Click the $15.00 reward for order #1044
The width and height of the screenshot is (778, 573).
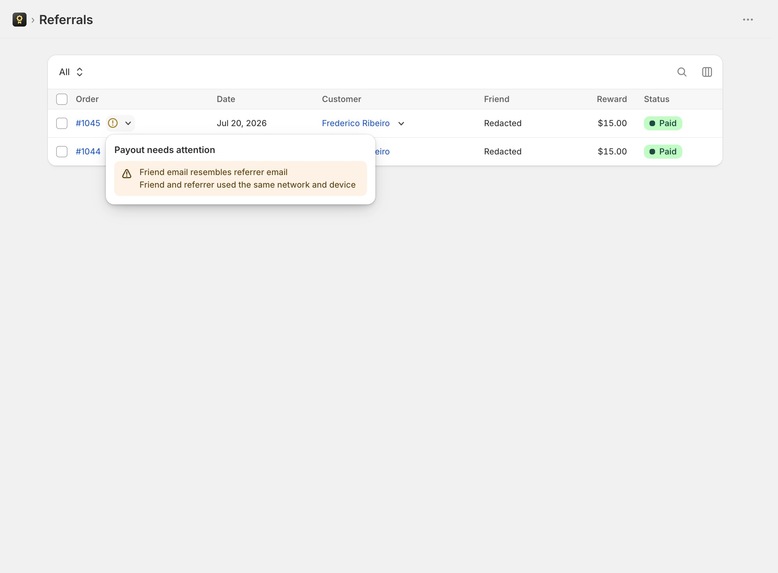tap(612, 151)
